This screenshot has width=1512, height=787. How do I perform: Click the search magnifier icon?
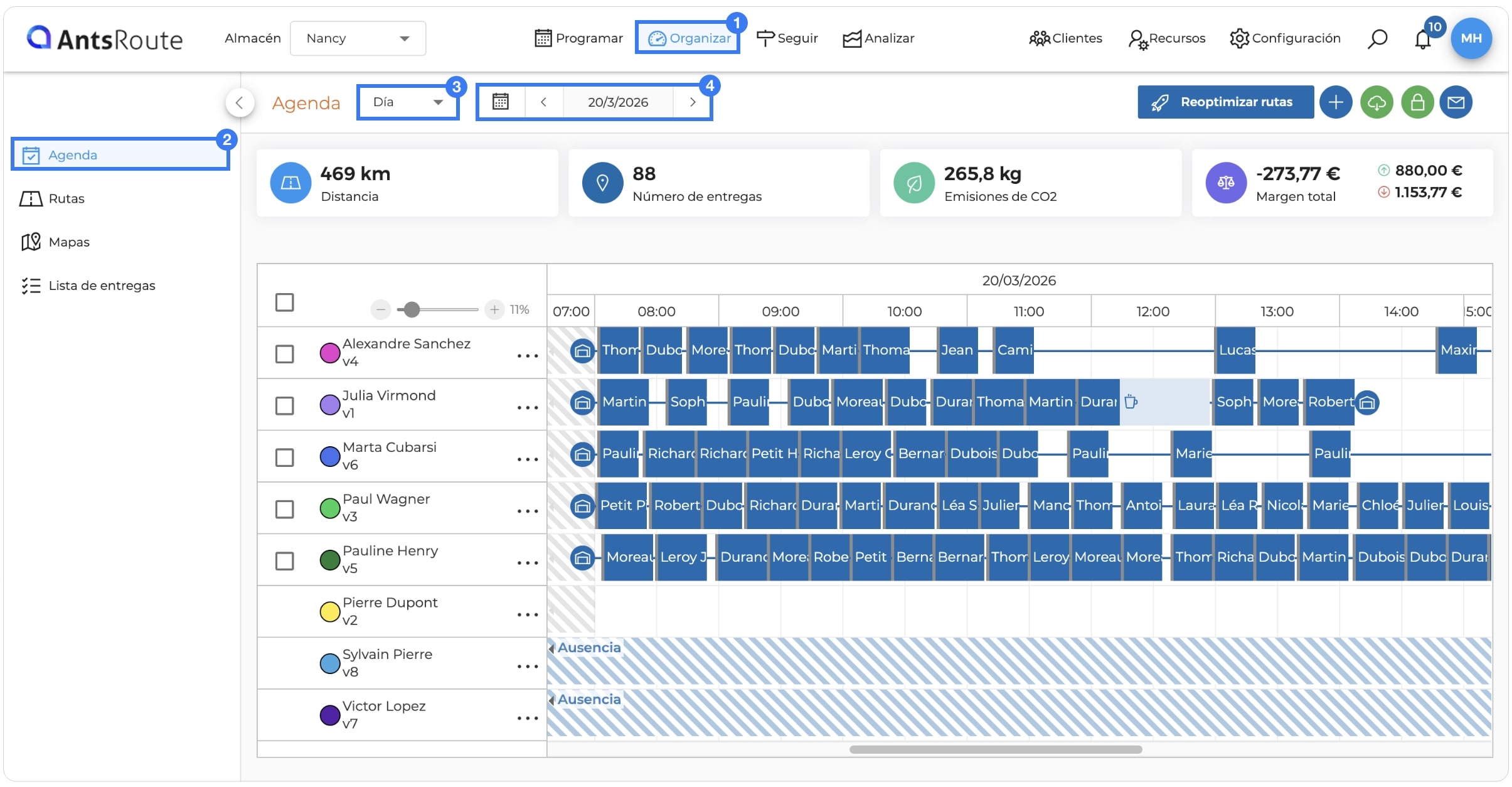[x=1377, y=39]
